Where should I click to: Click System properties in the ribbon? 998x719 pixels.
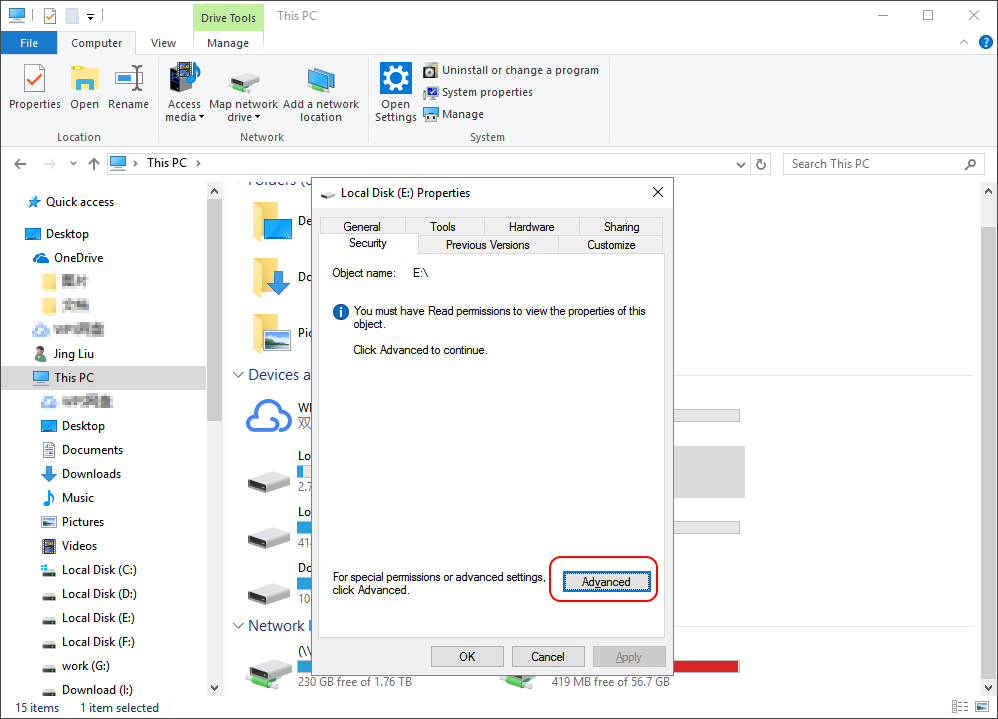478,92
